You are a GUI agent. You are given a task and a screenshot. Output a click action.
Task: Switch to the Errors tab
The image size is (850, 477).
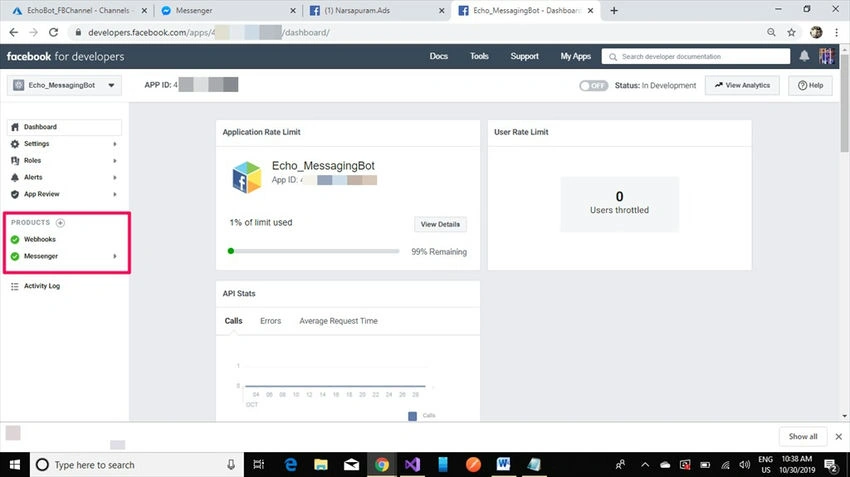271,321
